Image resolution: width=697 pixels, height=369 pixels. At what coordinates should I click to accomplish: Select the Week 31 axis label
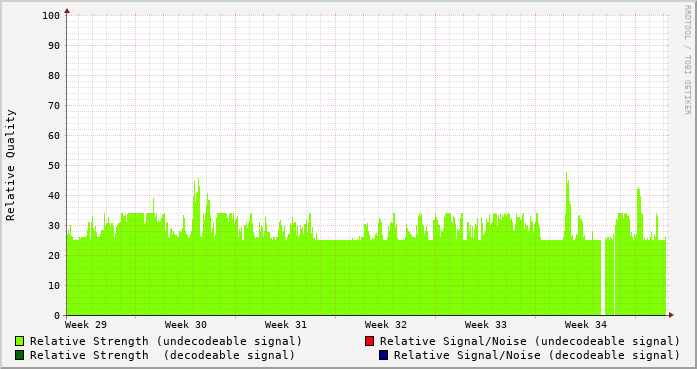[x=286, y=325]
